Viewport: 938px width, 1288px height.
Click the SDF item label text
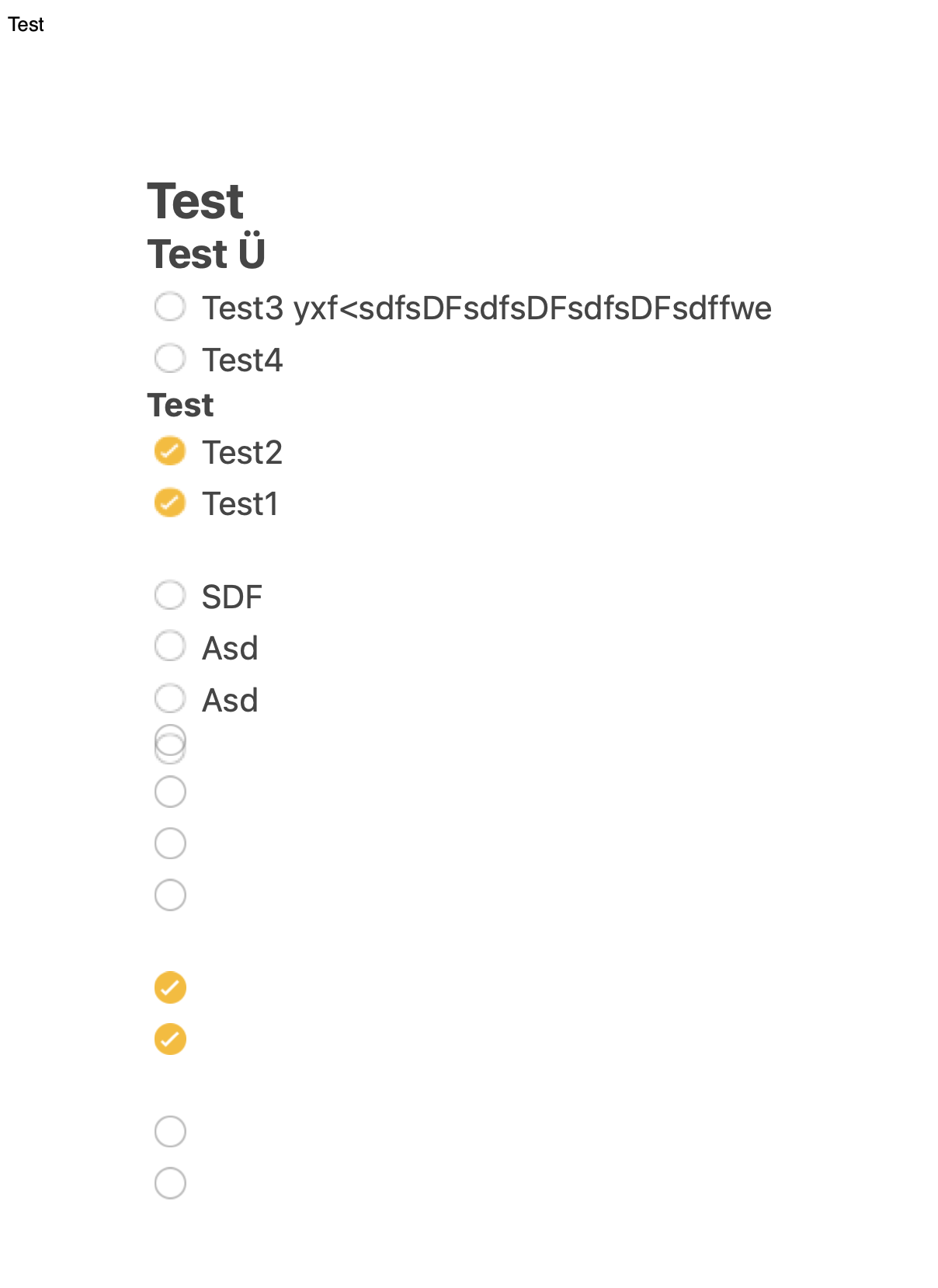pyautogui.click(x=232, y=597)
